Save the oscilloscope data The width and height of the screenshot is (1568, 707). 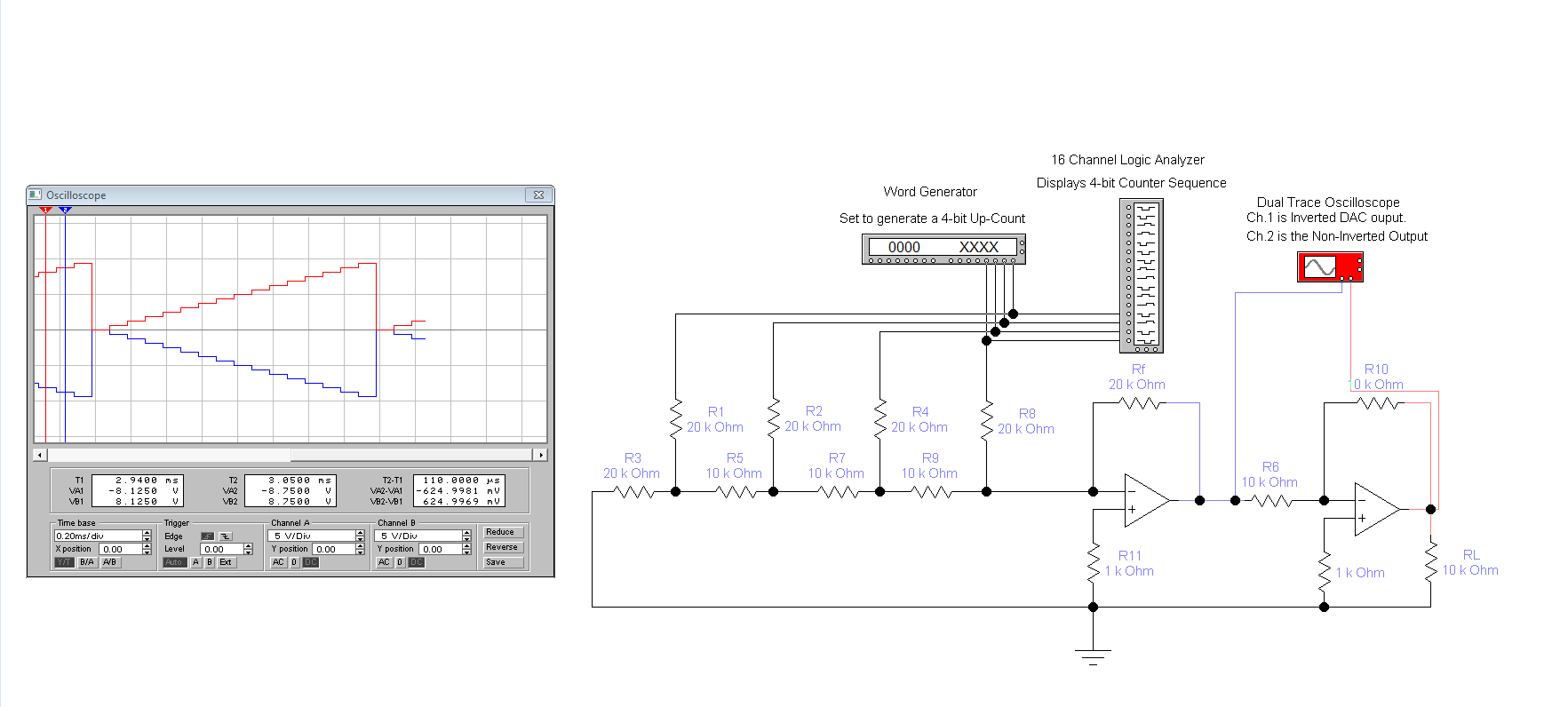[x=504, y=562]
